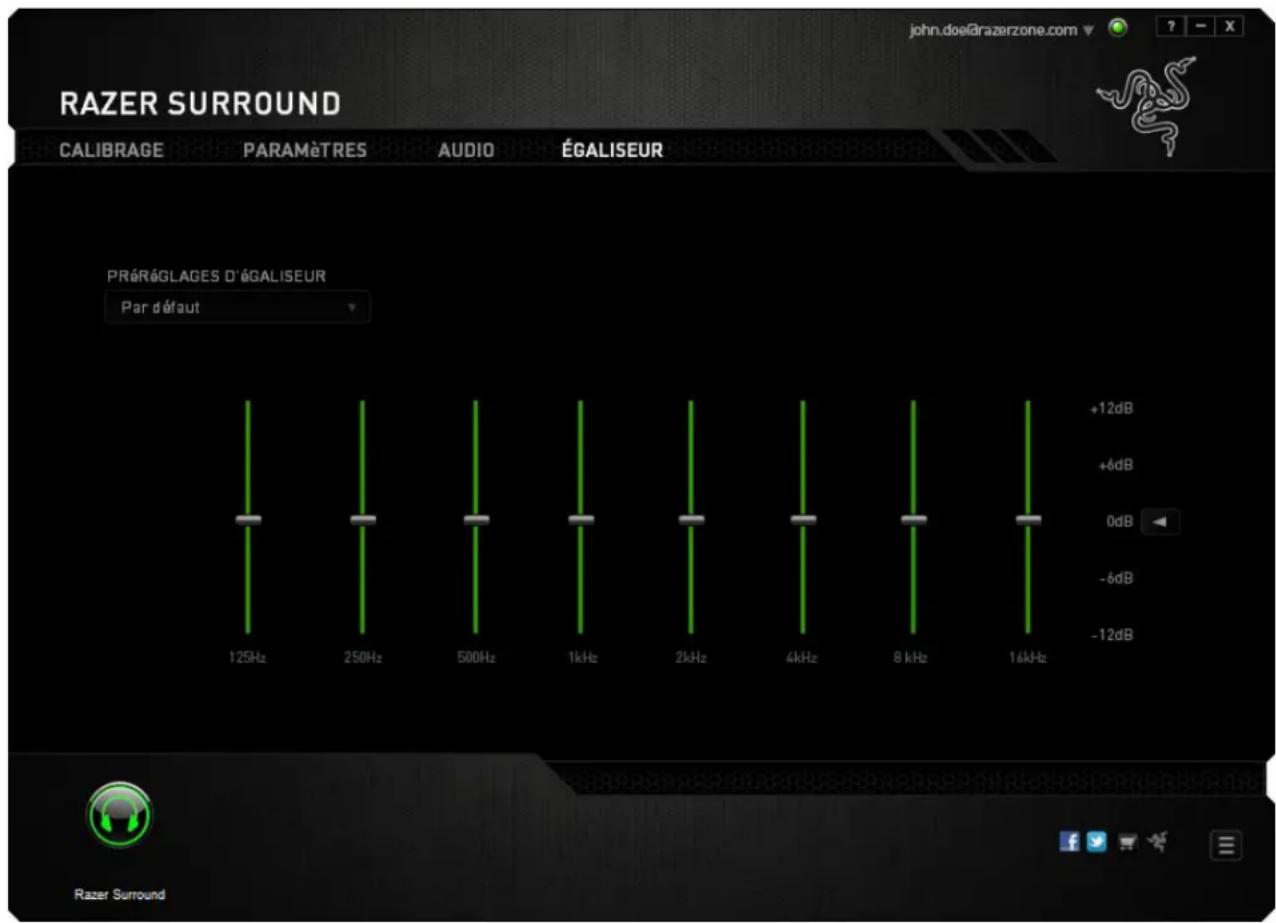Click the 4kHz slider handle
Viewport: 1276px width, 923px height.
point(803,519)
